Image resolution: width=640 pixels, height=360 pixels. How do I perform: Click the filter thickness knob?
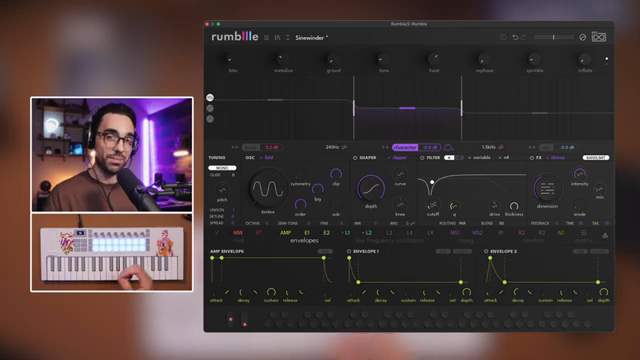tap(514, 206)
